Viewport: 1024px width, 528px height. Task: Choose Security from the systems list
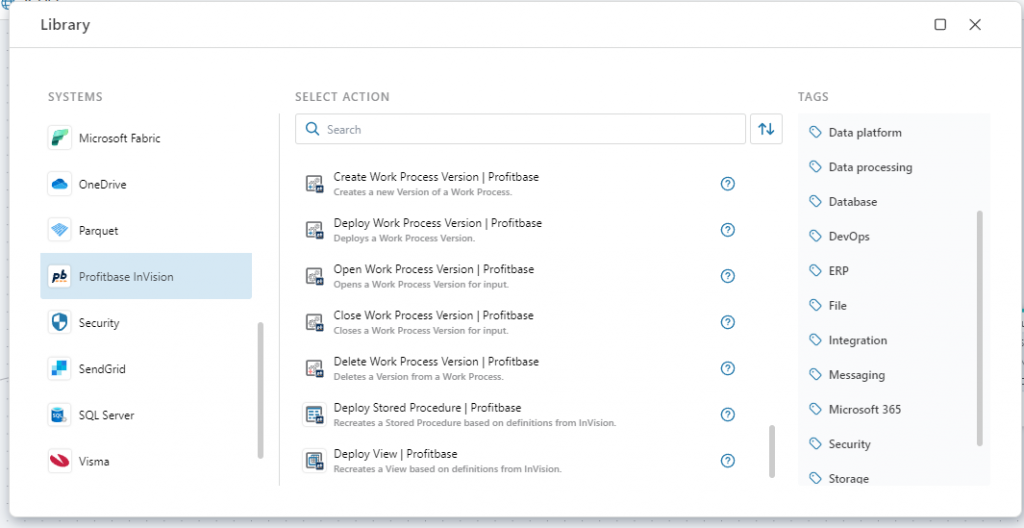(x=98, y=323)
